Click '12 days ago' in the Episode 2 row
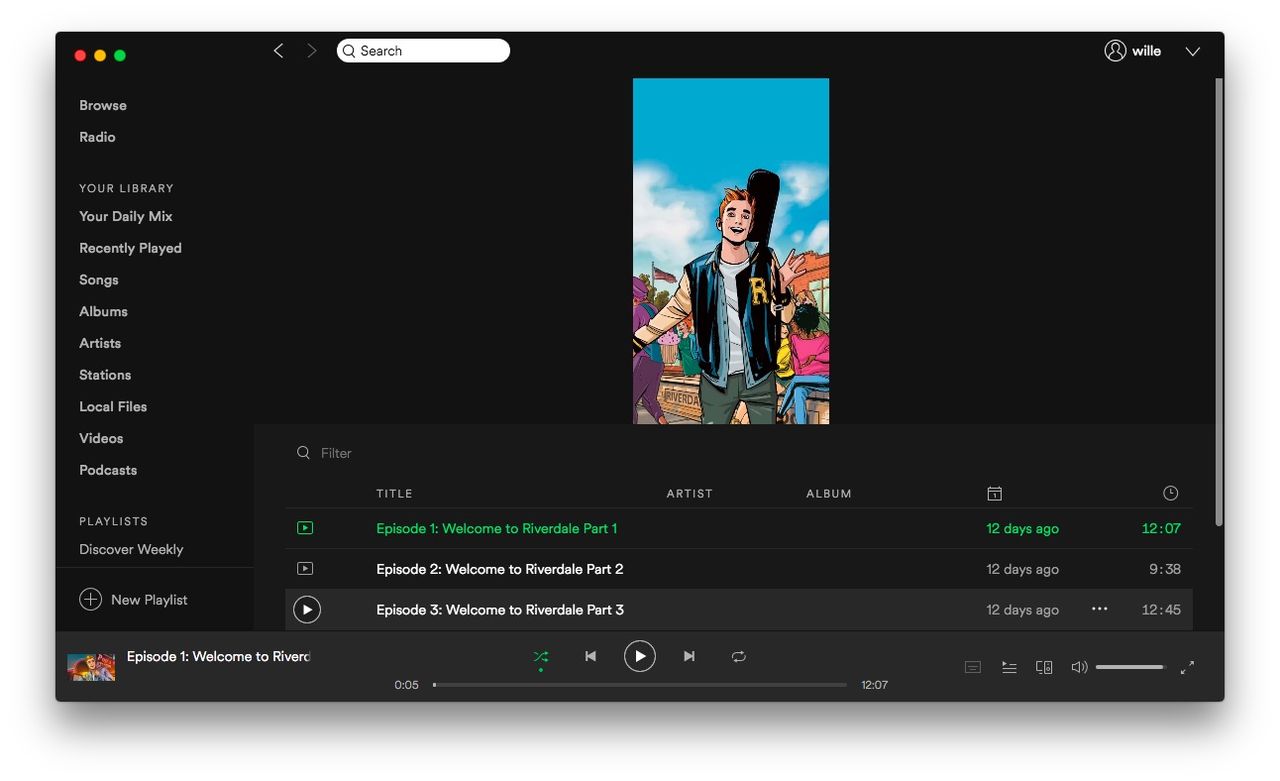This screenshot has width=1280, height=781. [1022, 569]
